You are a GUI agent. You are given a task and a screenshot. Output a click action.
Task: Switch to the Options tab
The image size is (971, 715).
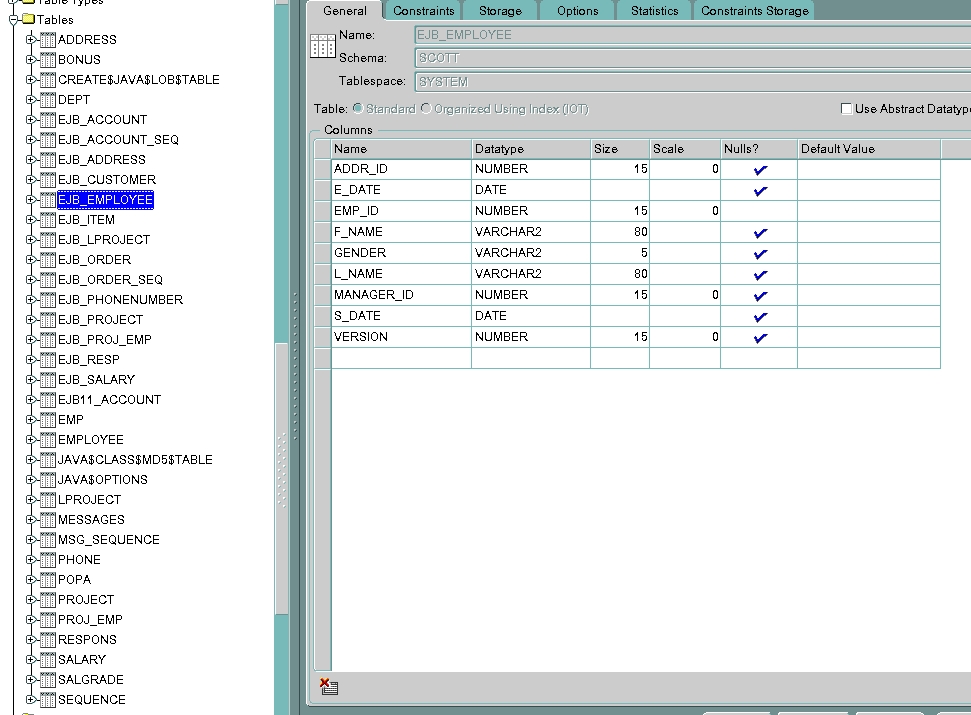pos(578,11)
